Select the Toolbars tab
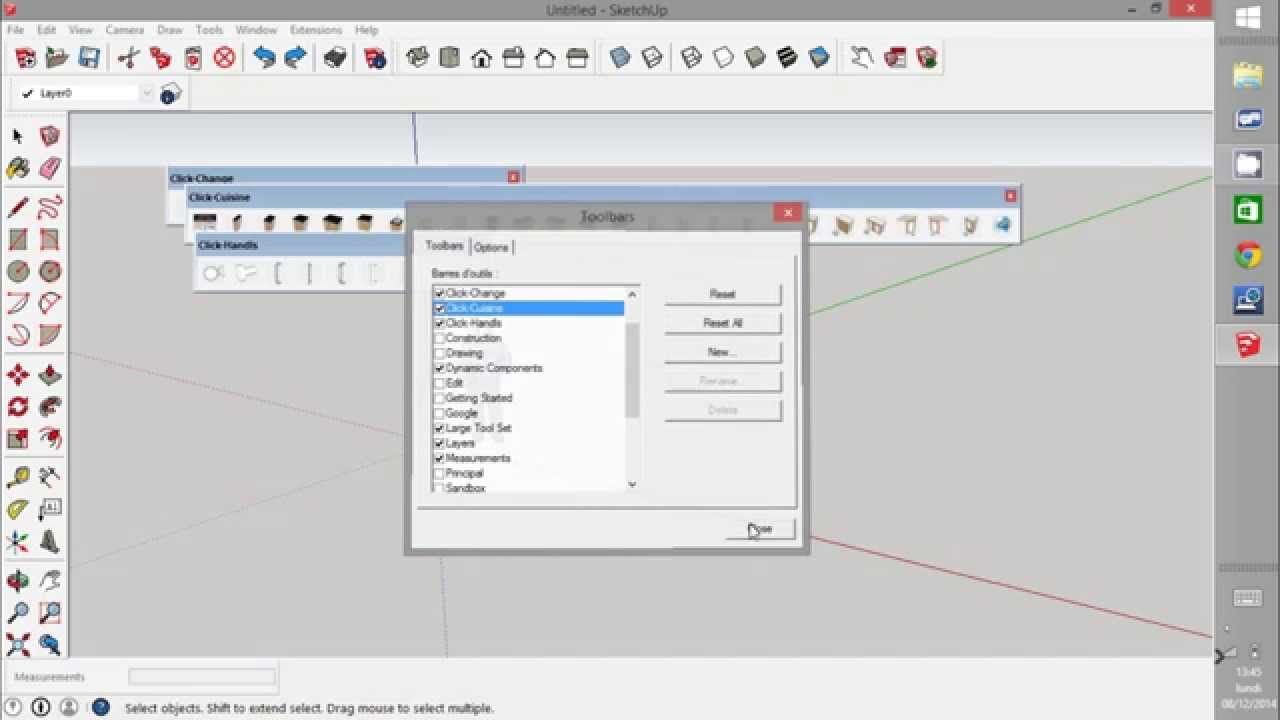This screenshot has width=1280, height=720. pyautogui.click(x=445, y=246)
